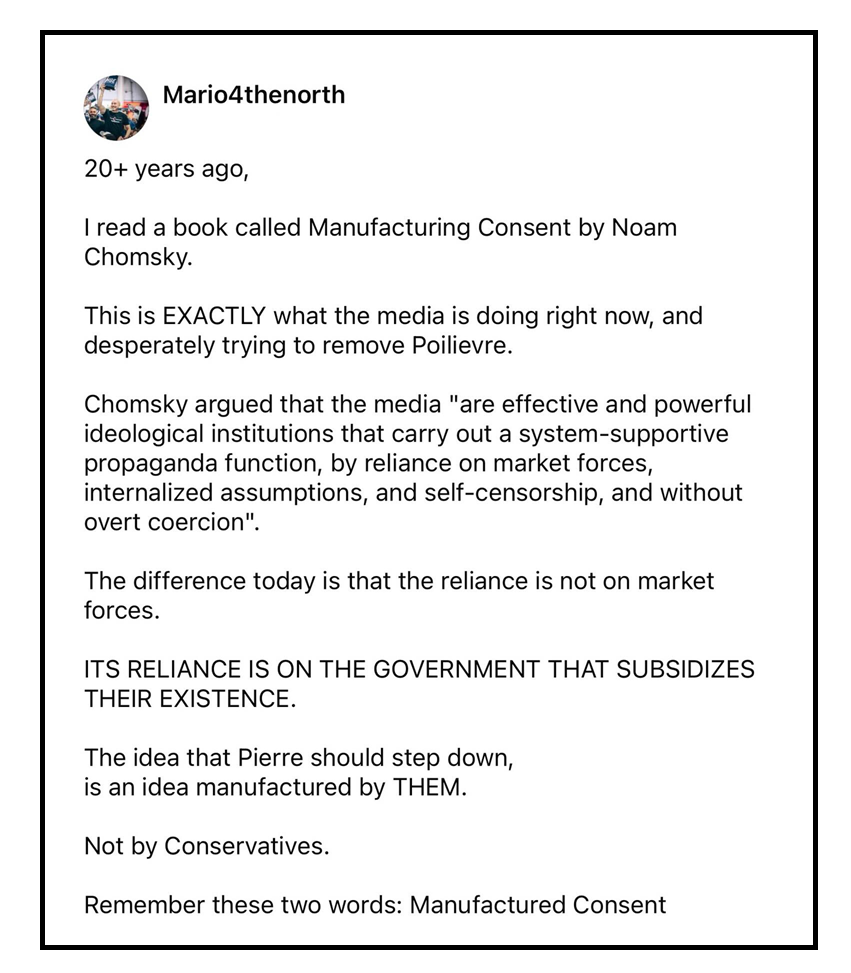Click the "20+ years ago," opening line
The height and width of the screenshot is (973, 851).
pos(165,169)
